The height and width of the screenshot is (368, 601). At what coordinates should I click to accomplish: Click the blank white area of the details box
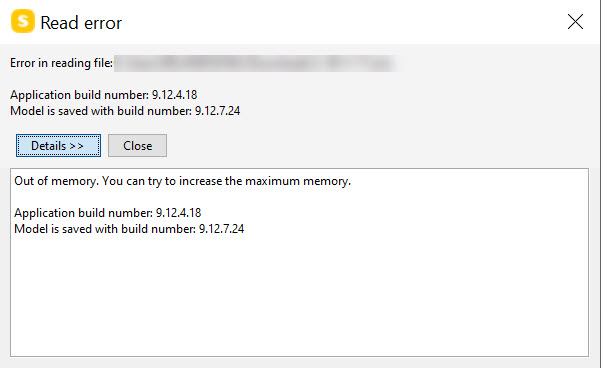click(x=299, y=295)
